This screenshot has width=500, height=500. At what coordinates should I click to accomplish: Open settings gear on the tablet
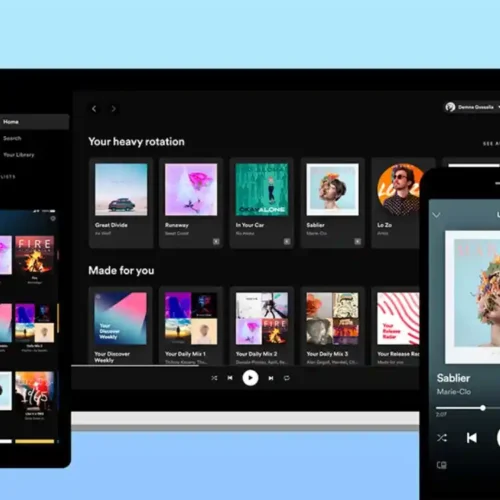[x=53, y=218]
